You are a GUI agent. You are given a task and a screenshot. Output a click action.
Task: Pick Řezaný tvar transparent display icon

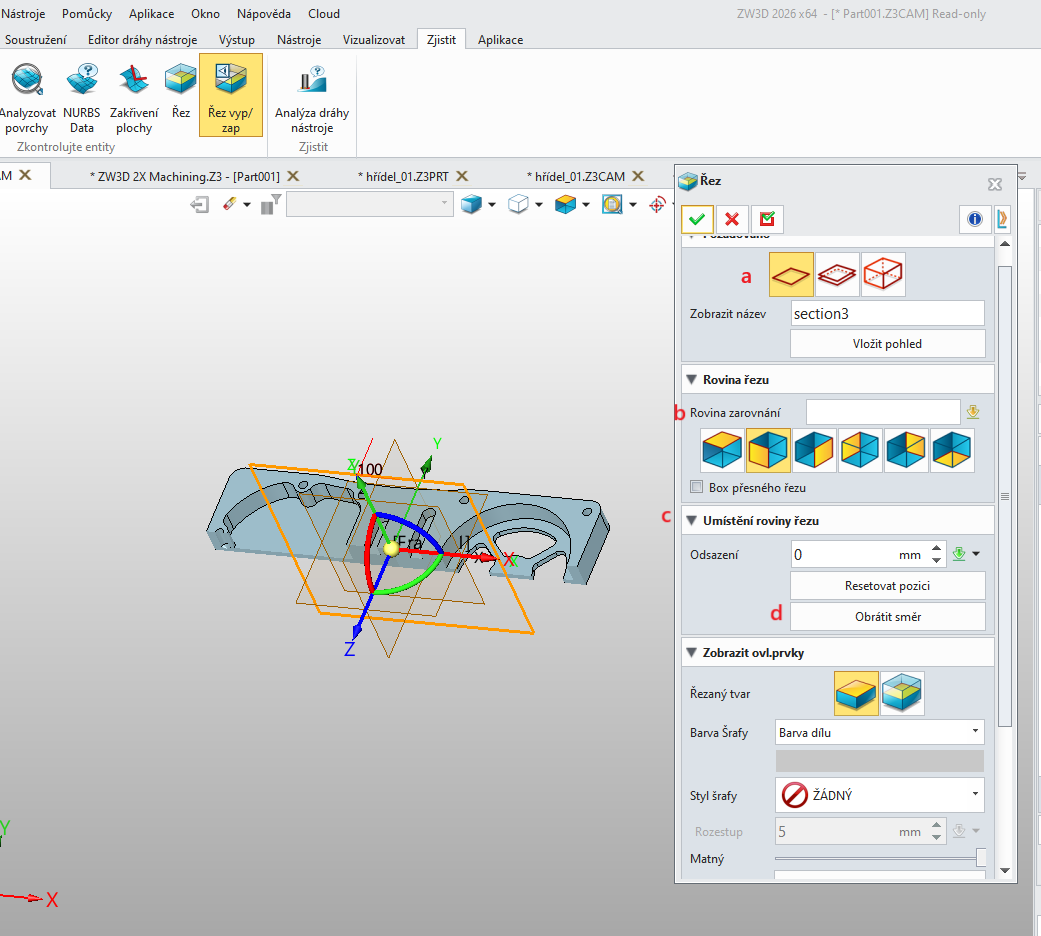pos(902,693)
